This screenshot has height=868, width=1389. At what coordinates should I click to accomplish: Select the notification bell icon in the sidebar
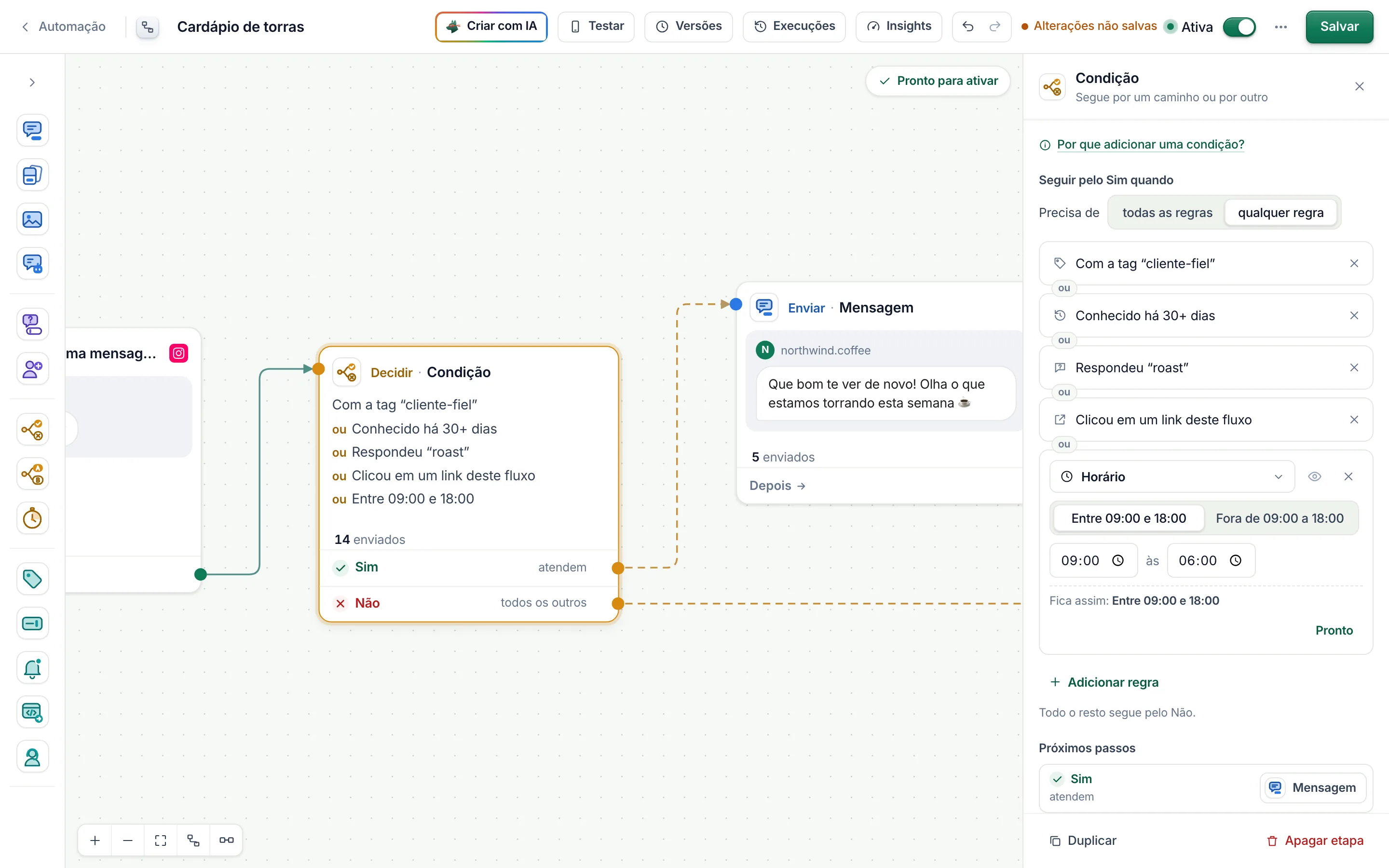click(x=32, y=668)
